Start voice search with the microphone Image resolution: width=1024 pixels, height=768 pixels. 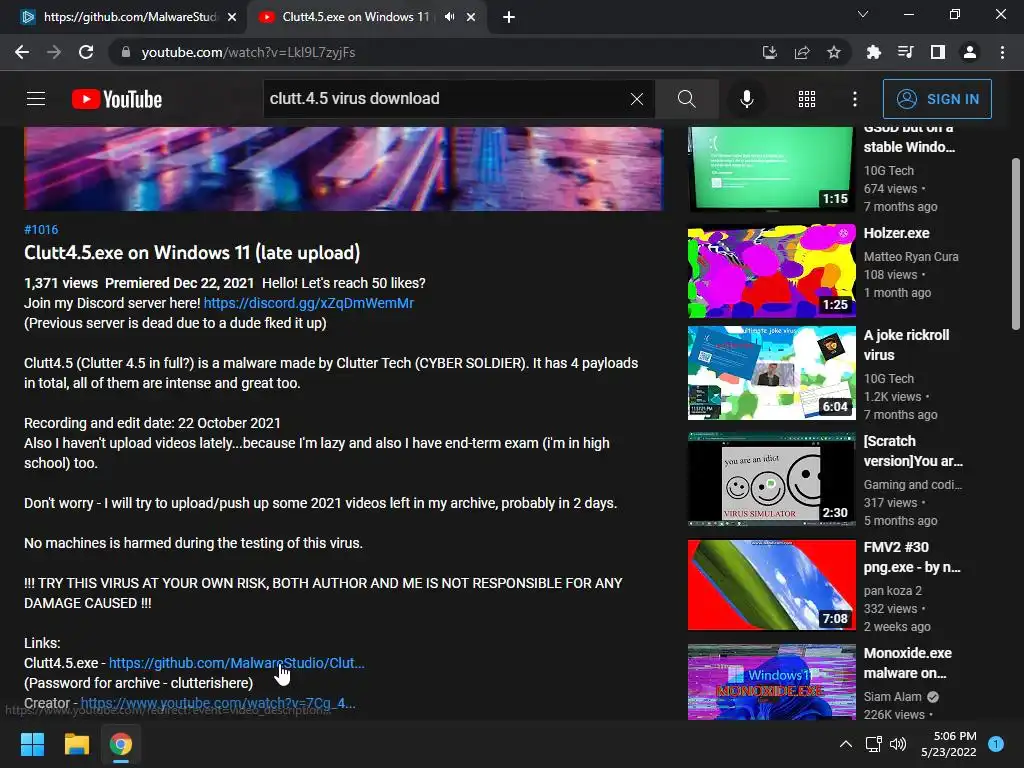(746, 99)
